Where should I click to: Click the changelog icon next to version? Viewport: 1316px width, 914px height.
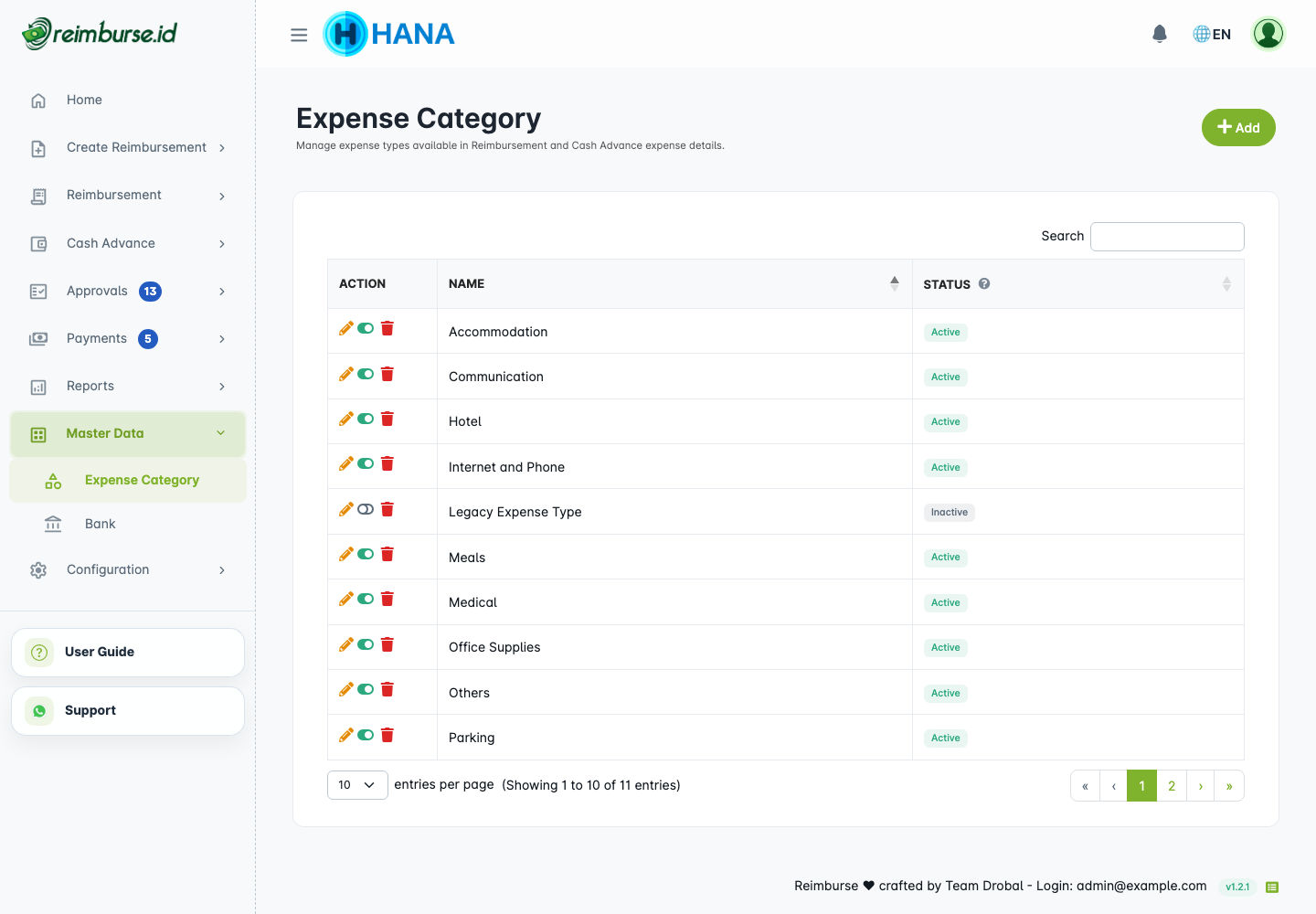(1272, 887)
